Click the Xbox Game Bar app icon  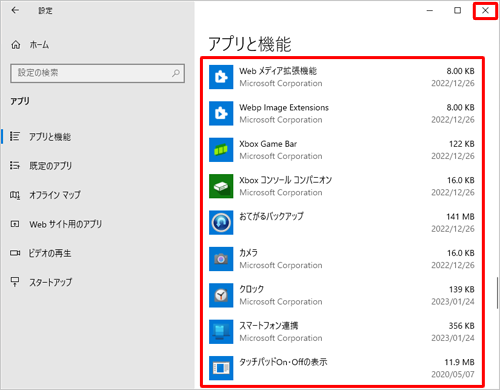221,150
